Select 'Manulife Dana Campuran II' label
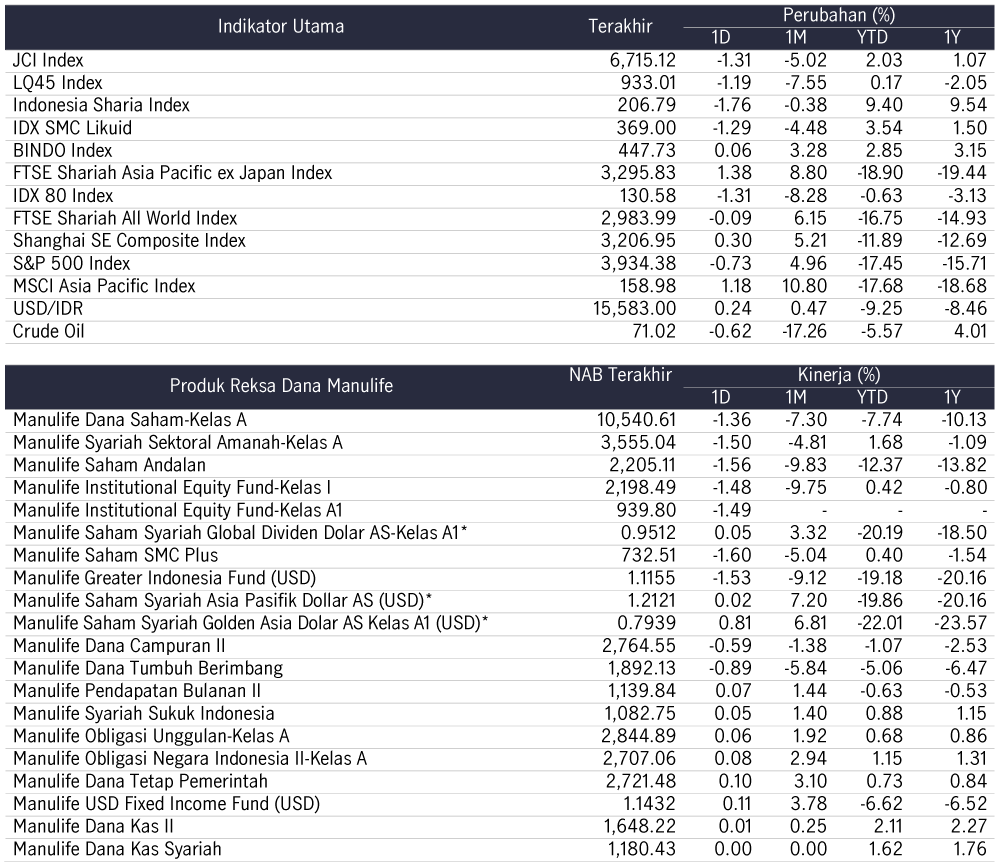Viewport: 998px width, 866px height. (x=119, y=646)
